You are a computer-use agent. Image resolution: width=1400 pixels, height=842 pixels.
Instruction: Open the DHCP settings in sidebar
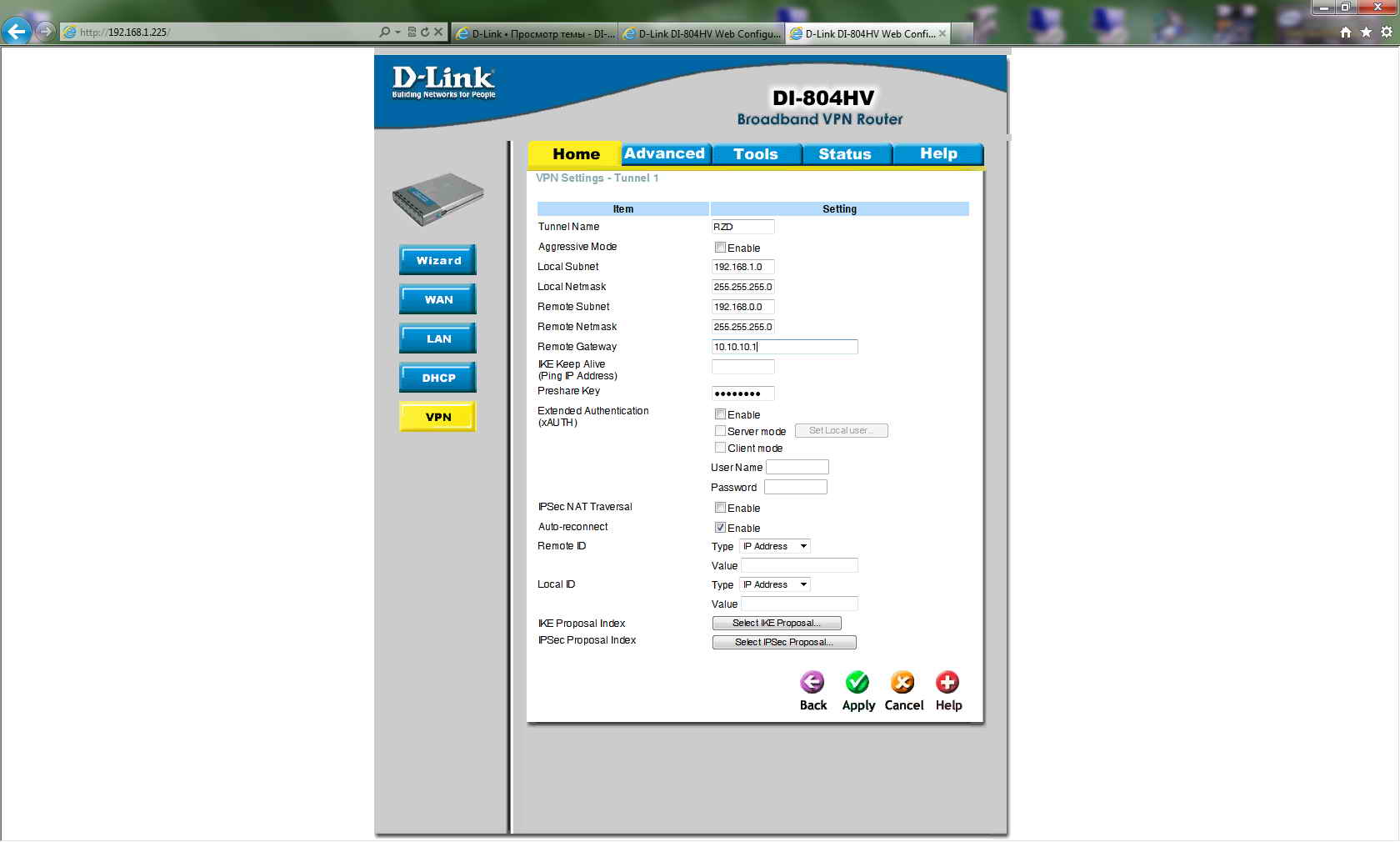(x=438, y=378)
